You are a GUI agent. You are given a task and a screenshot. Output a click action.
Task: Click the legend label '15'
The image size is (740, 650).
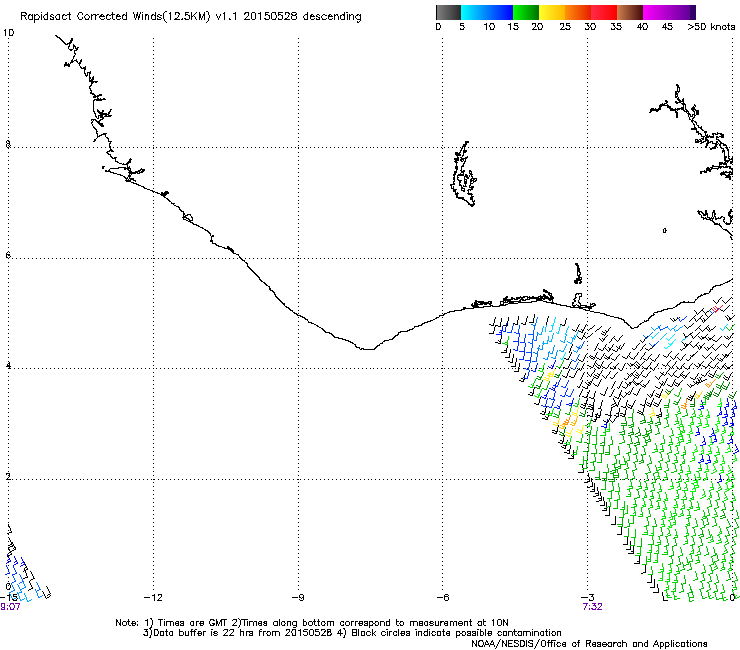coord(513,27)
